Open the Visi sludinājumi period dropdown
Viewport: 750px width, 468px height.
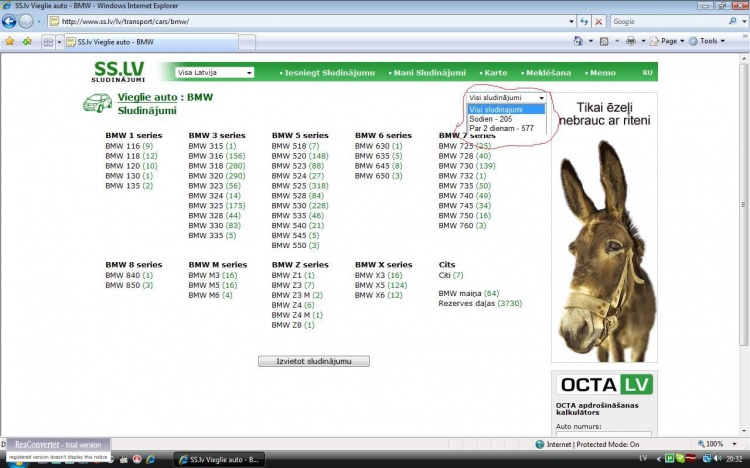coord(507,98)
